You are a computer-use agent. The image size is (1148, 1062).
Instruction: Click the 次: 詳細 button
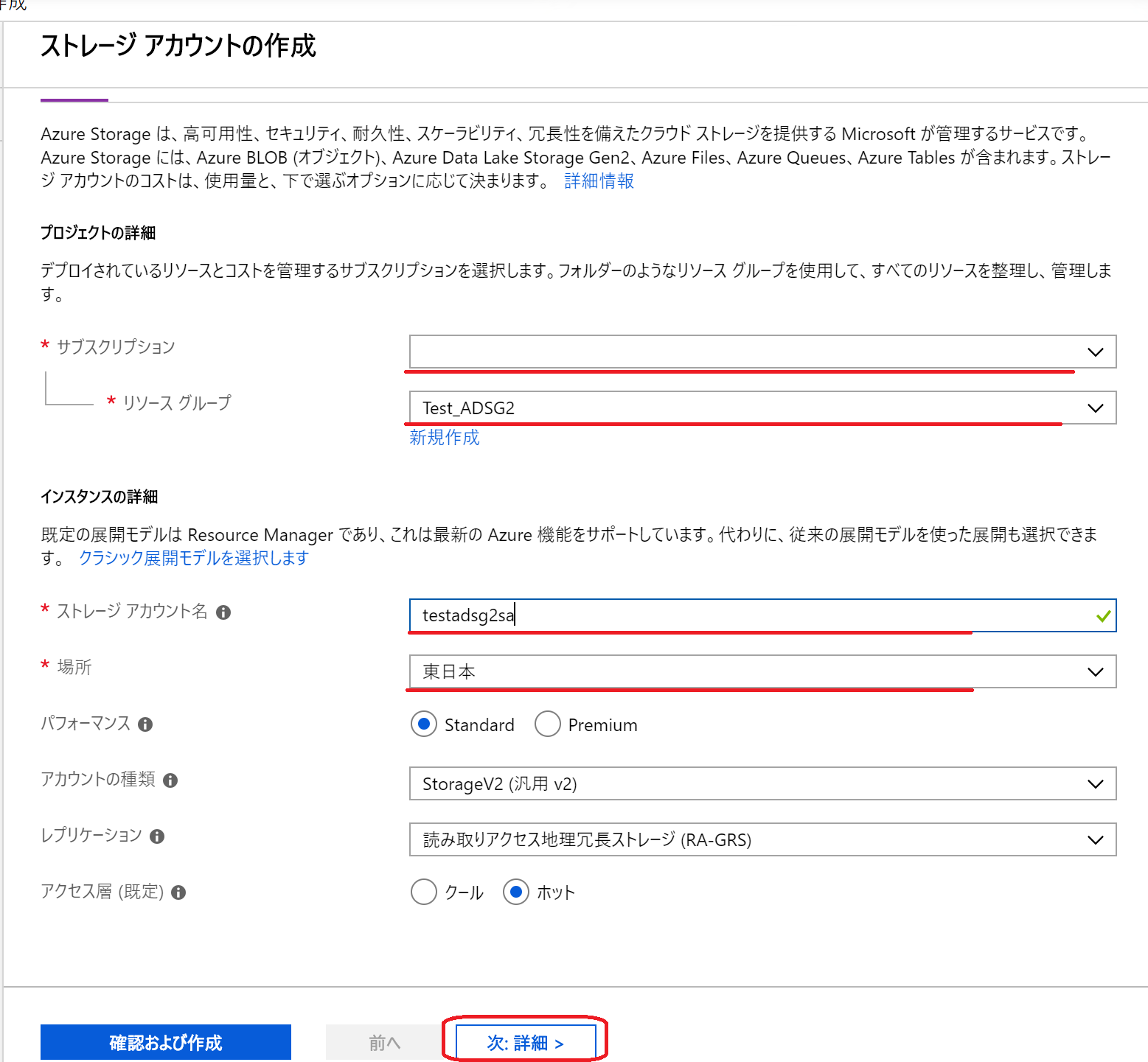[x=525, y=1042]
